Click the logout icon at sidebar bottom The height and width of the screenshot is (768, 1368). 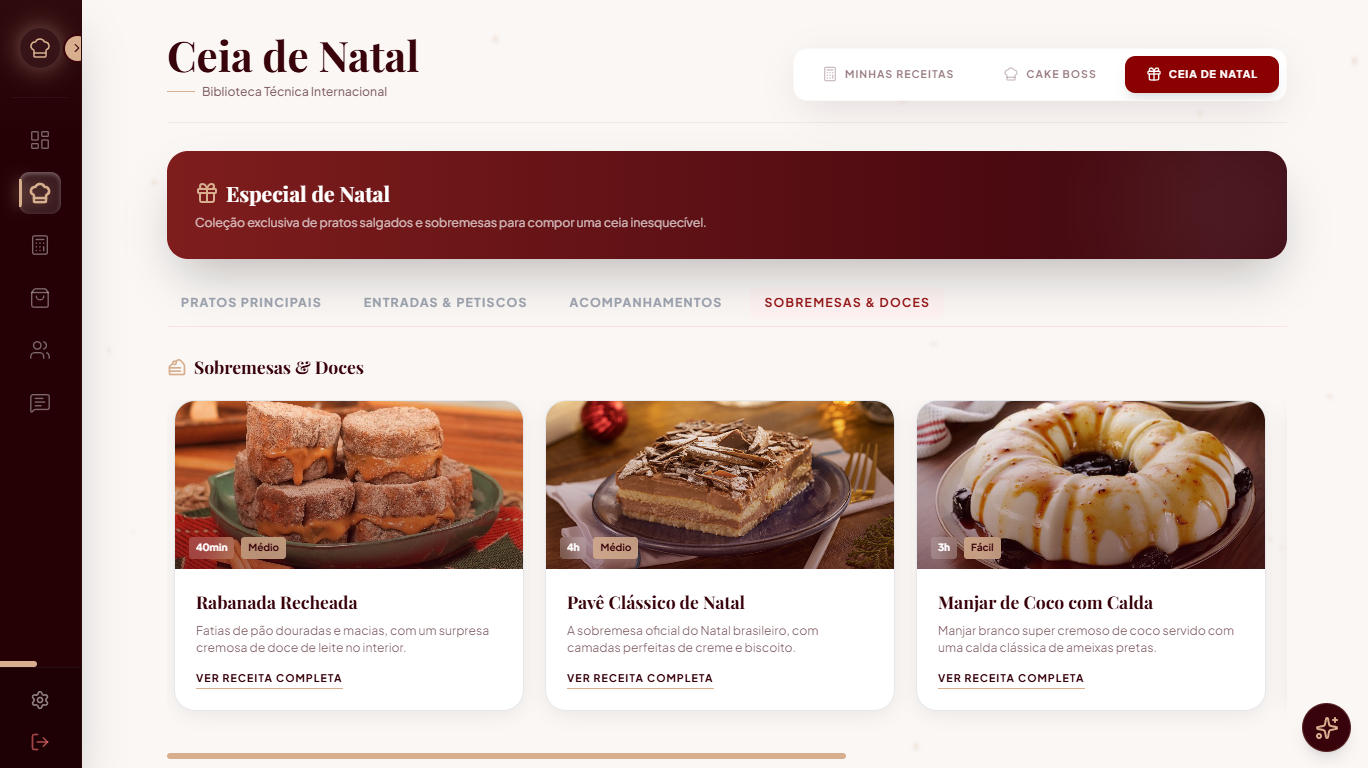pos(40,742)
